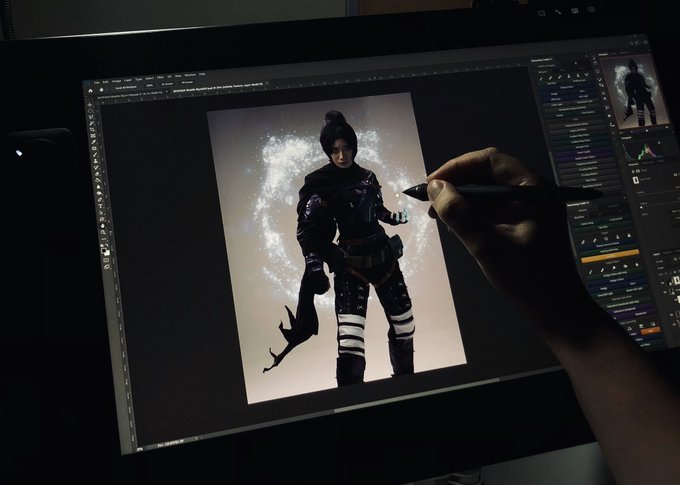Click the background color swatch

[x=107, y=253]
